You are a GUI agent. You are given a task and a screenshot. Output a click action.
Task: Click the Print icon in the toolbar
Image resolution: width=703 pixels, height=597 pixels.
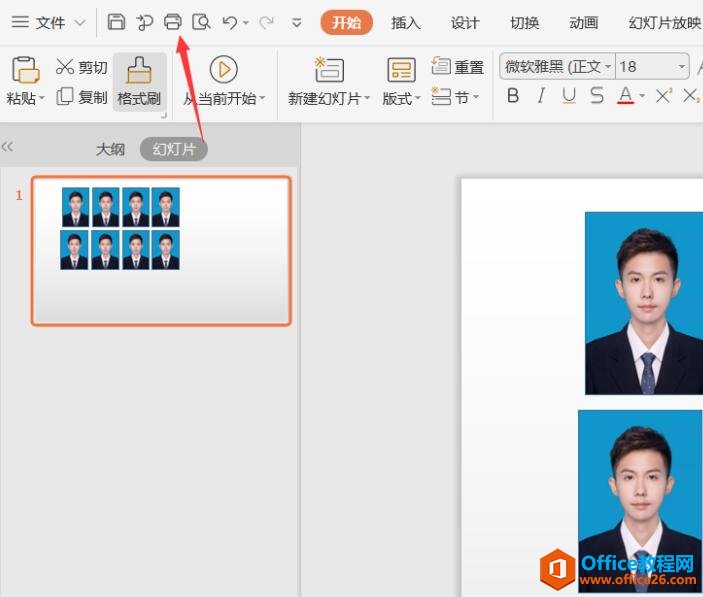pyautogui.click(x=173, y=22)
